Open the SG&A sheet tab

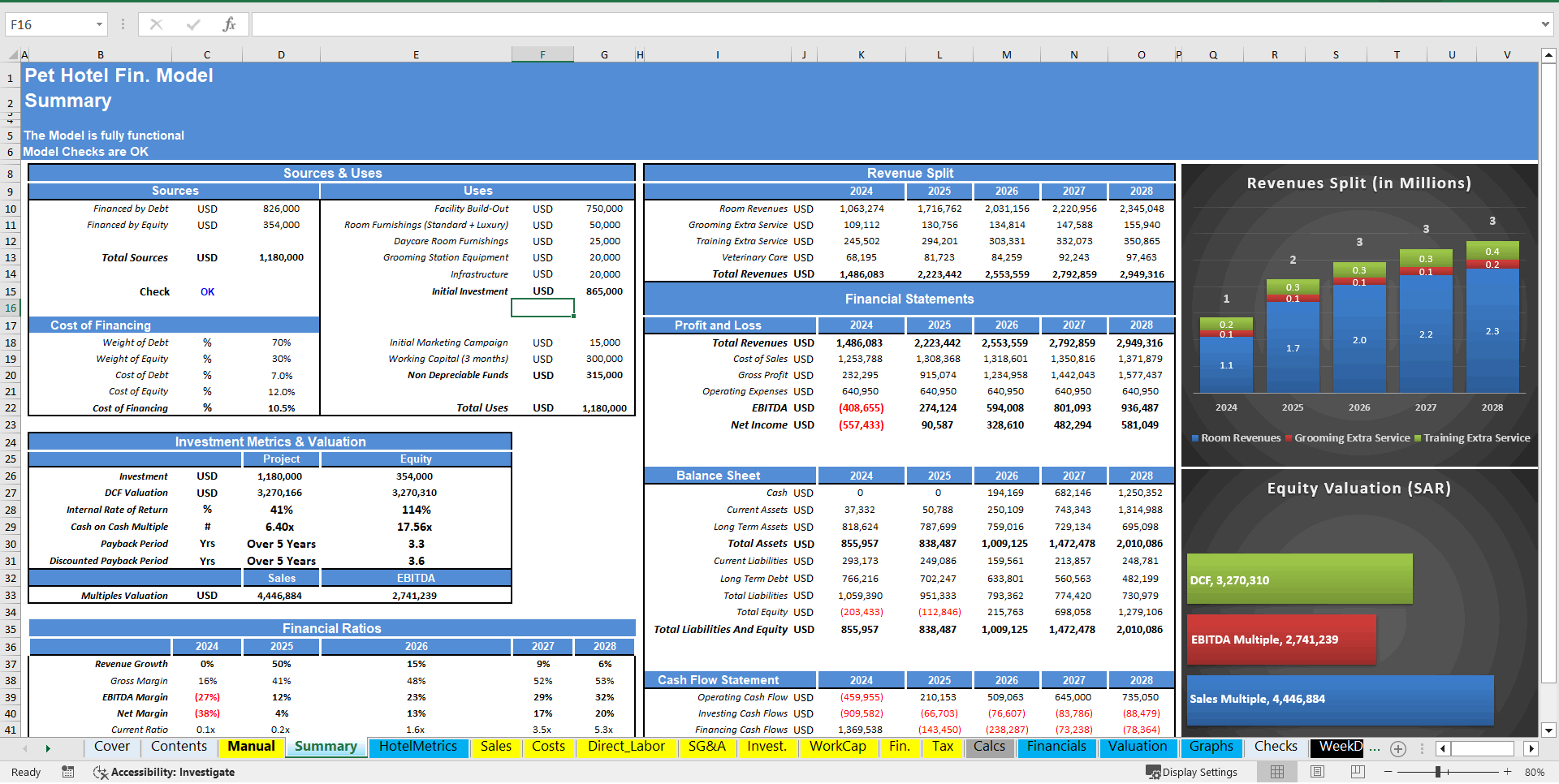[x=706, y=747]
